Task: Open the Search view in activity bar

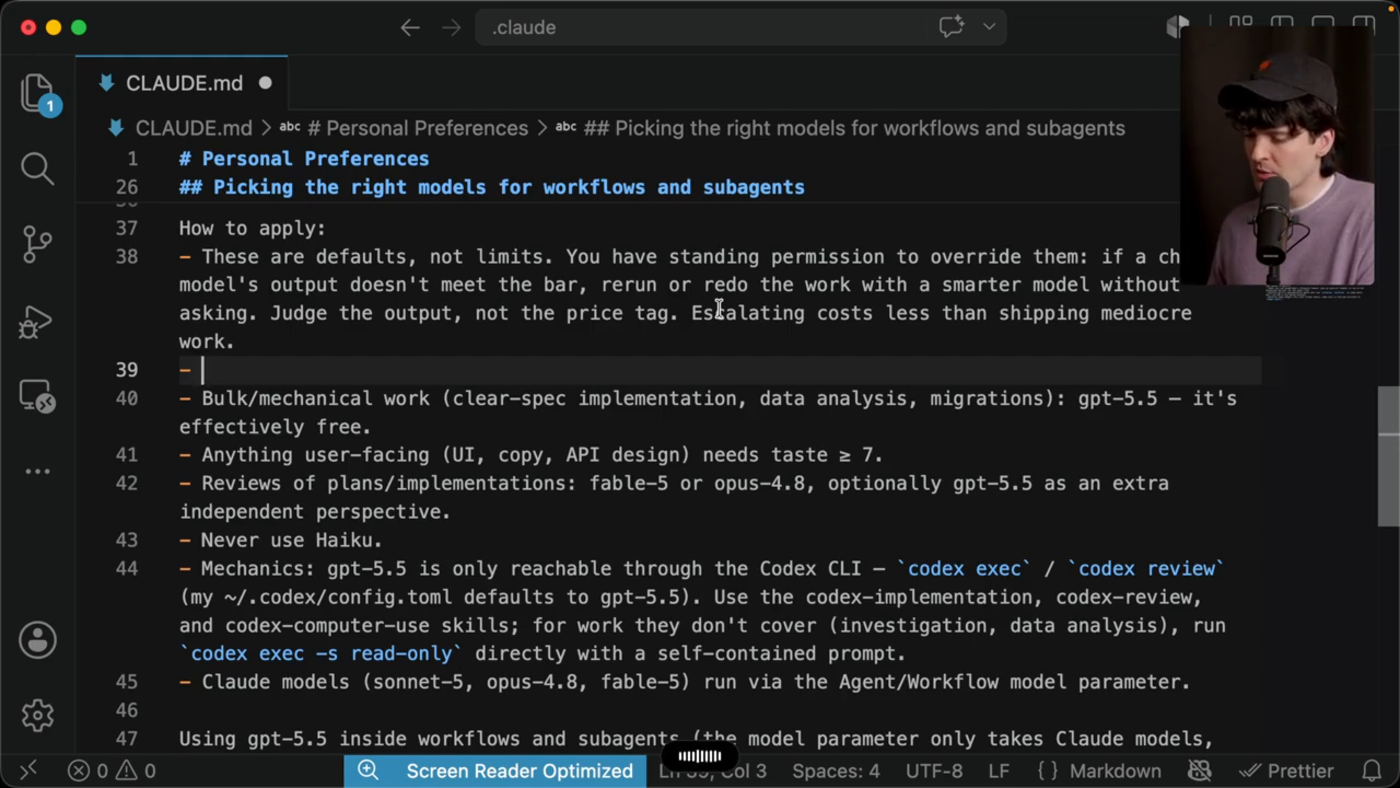Action: (x=38, y=168)
